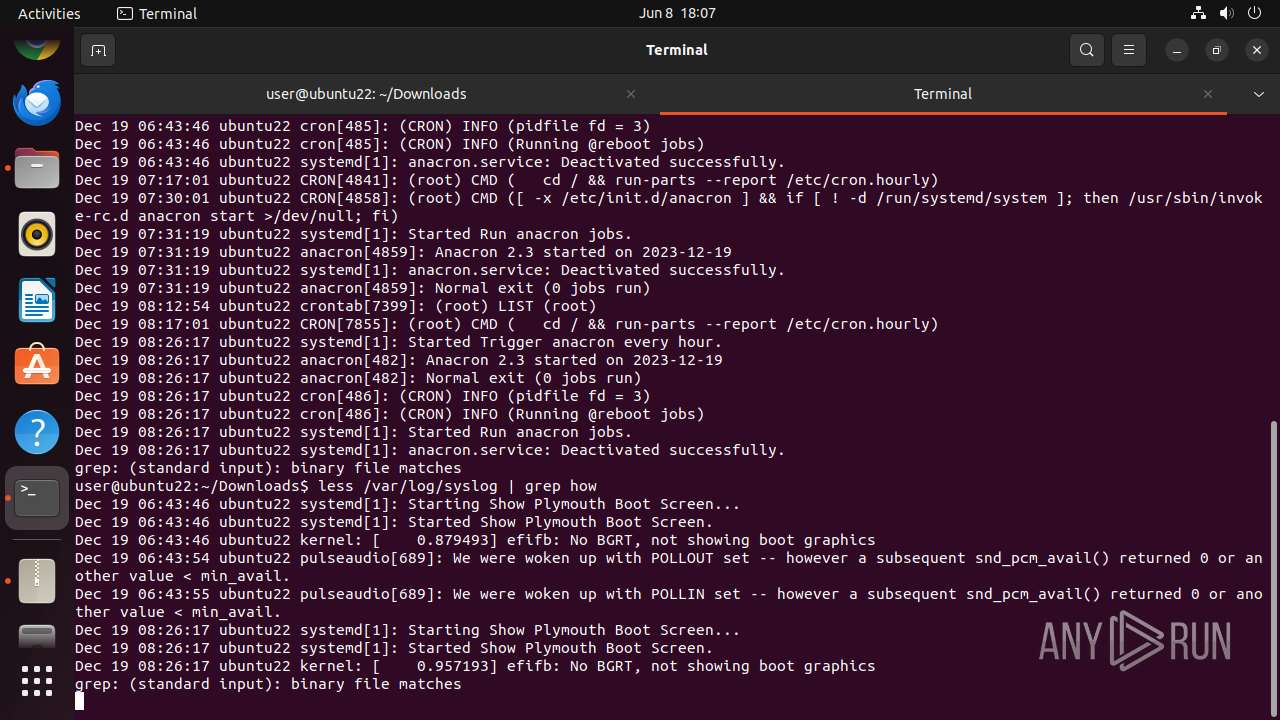Image resolution: width=1280 pixels, height=720 pixels.
Task: Click the 'Terminal' window title text
Action: pyautogui.click(x=677, y=50)
